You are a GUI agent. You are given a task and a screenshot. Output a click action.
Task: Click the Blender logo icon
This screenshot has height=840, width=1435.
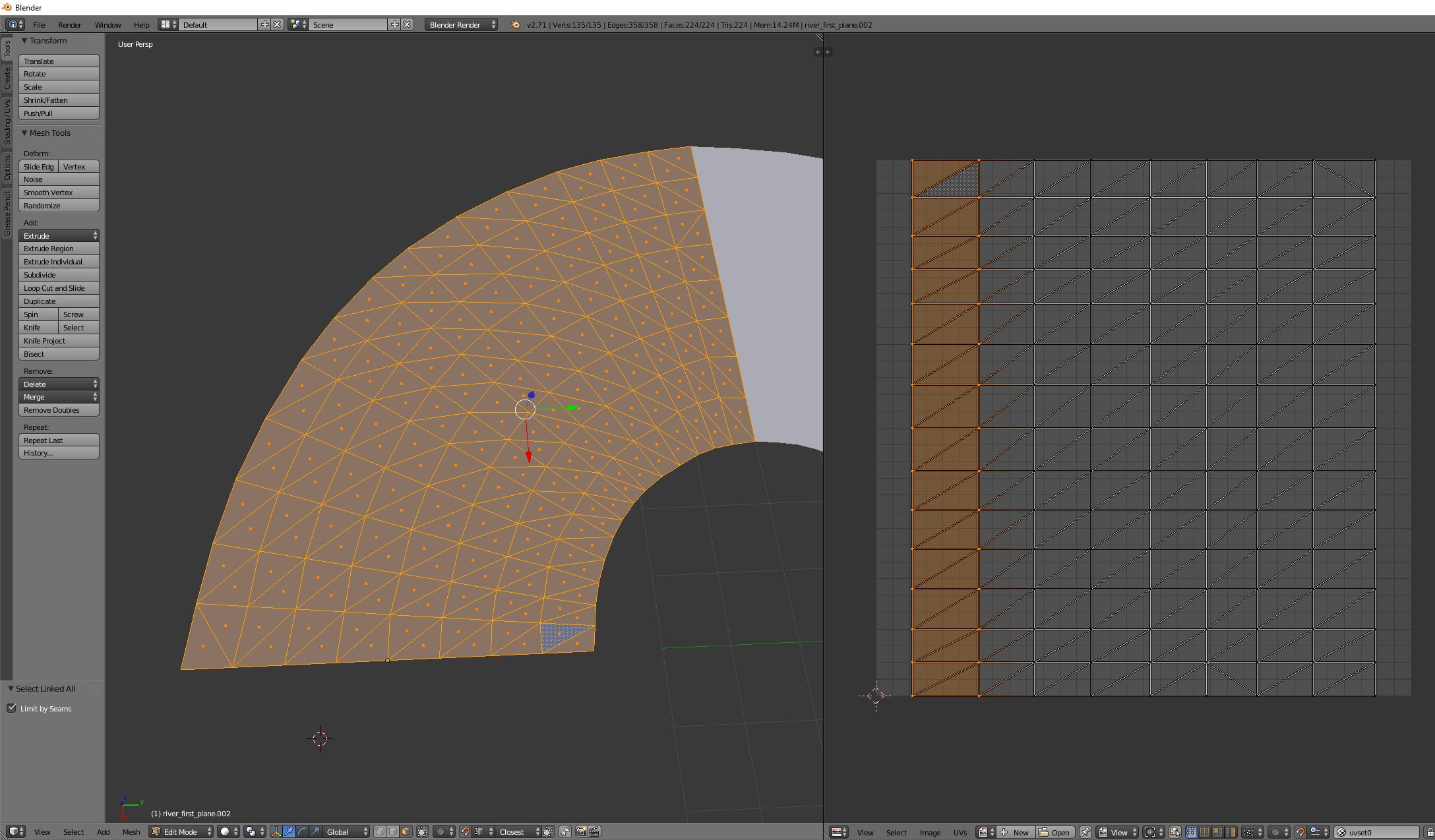(514, 24)
